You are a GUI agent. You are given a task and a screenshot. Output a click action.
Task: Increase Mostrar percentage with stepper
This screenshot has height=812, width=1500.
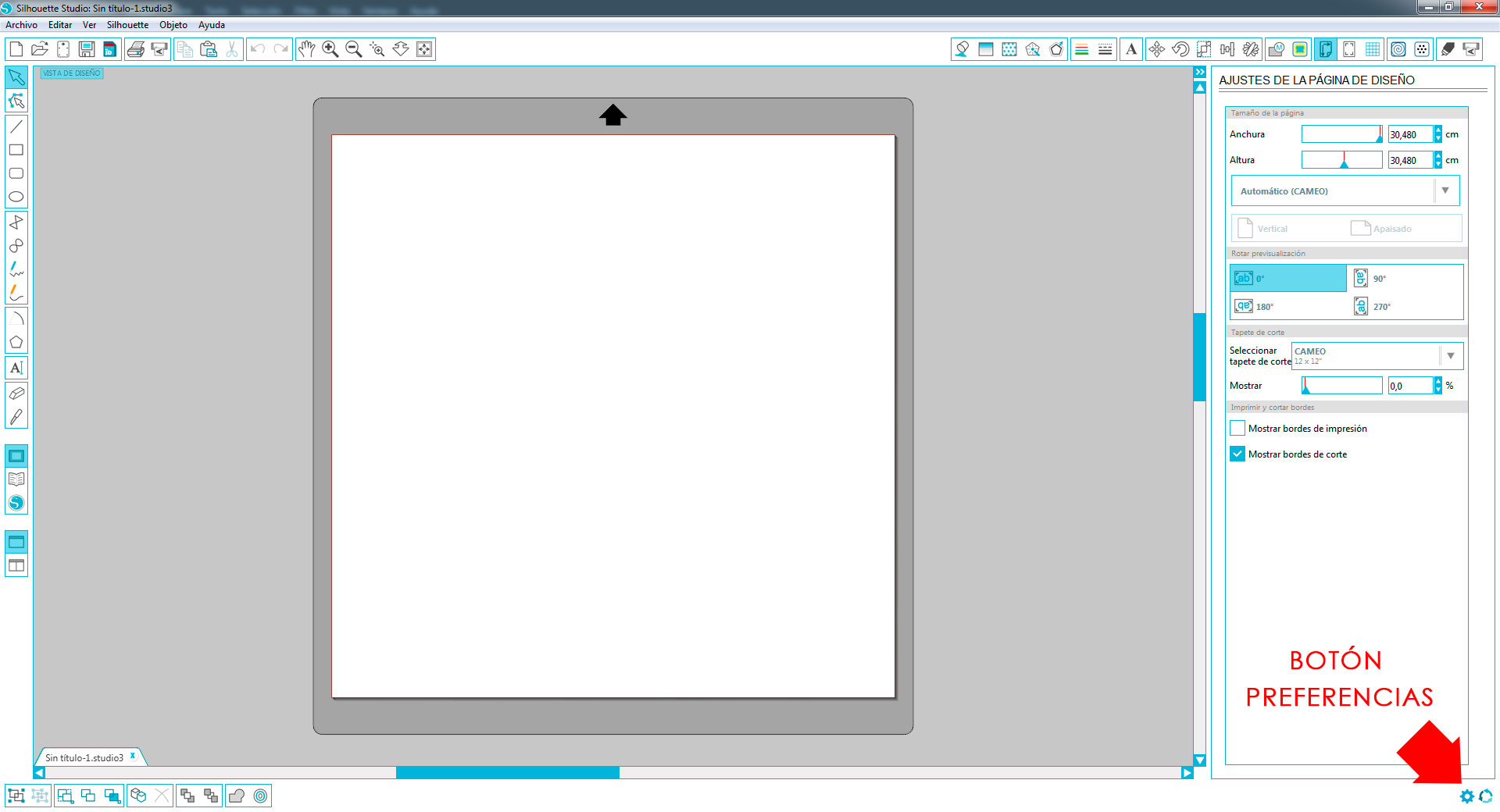click(1438, 382)
